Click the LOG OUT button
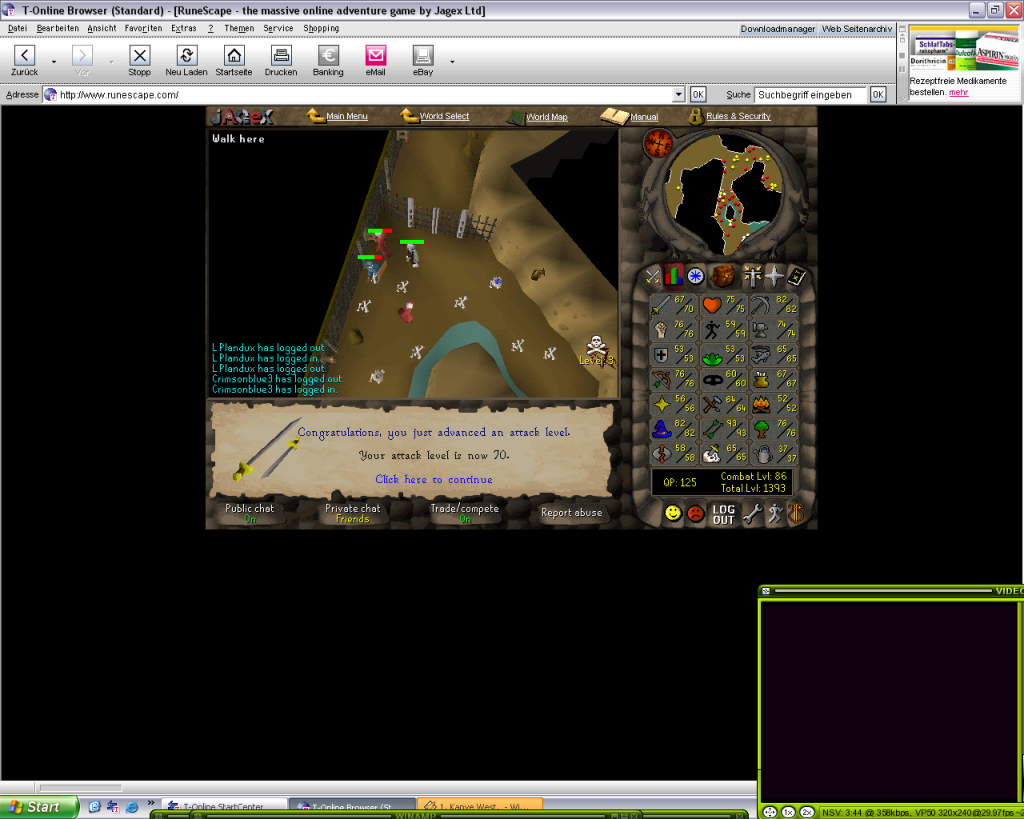The image size is (1024, 819). [x=724, y=514]
